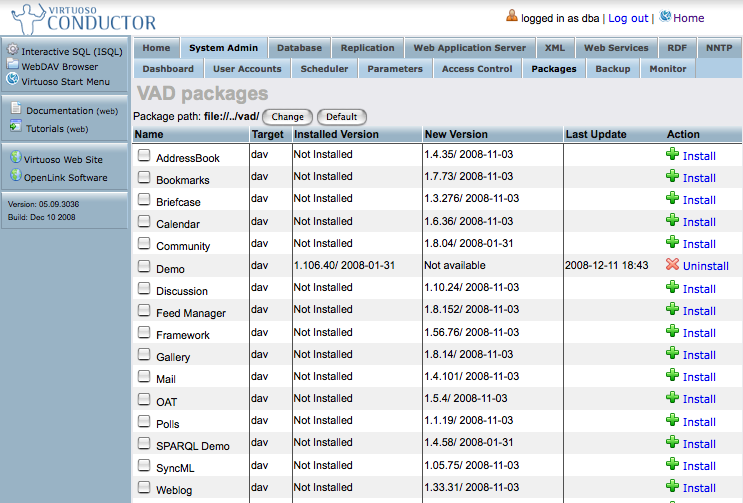
Task: Click the globe icon beside Home link
Action: [x=665, y=16]
